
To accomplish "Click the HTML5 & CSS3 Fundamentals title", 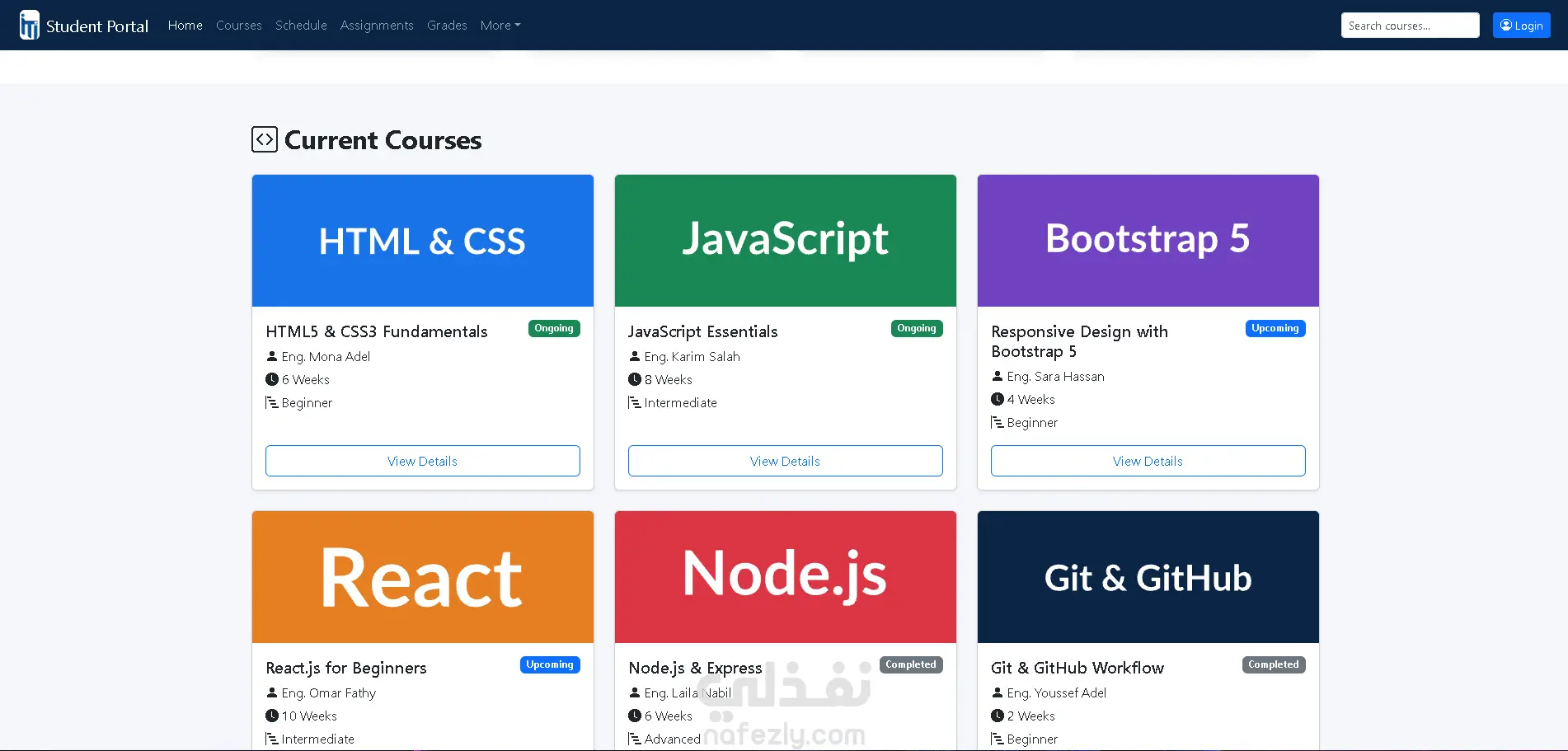I will pos(377,331).
